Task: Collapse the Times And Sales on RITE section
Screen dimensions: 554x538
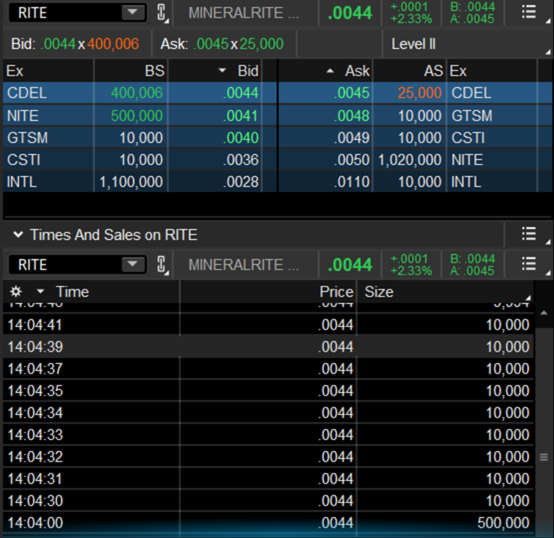Action: [18, 234]
